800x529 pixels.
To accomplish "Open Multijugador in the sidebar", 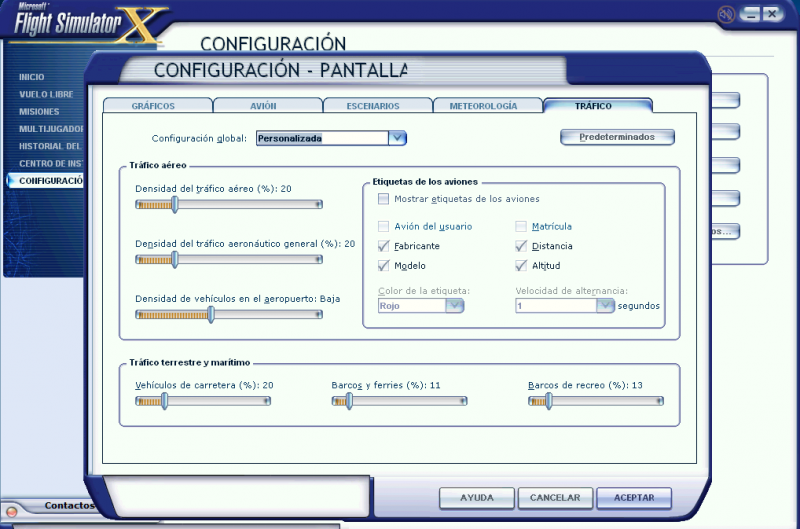I will [51, 129].
